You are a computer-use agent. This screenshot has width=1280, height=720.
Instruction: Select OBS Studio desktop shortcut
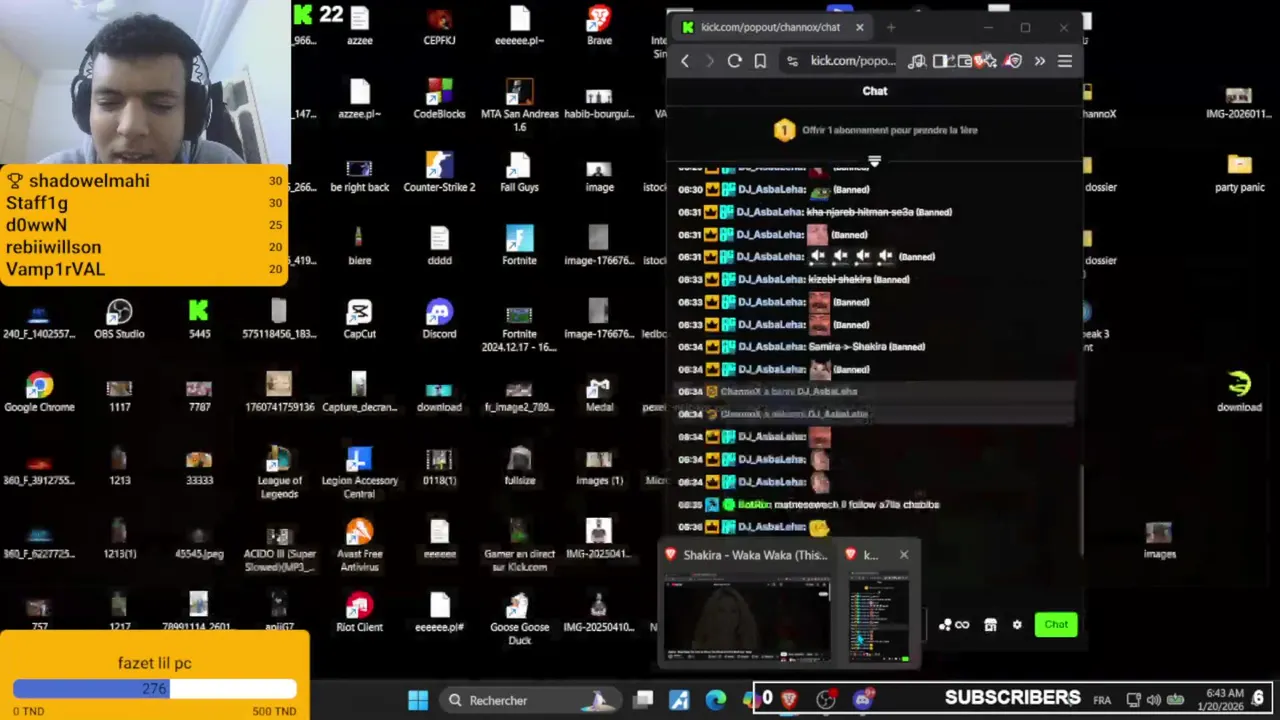119,320
